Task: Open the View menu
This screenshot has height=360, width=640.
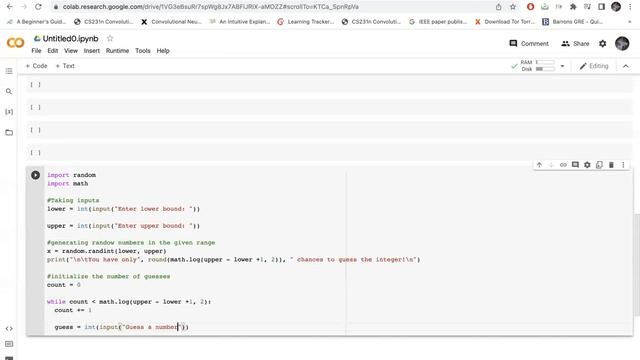Action: point(71,51)
